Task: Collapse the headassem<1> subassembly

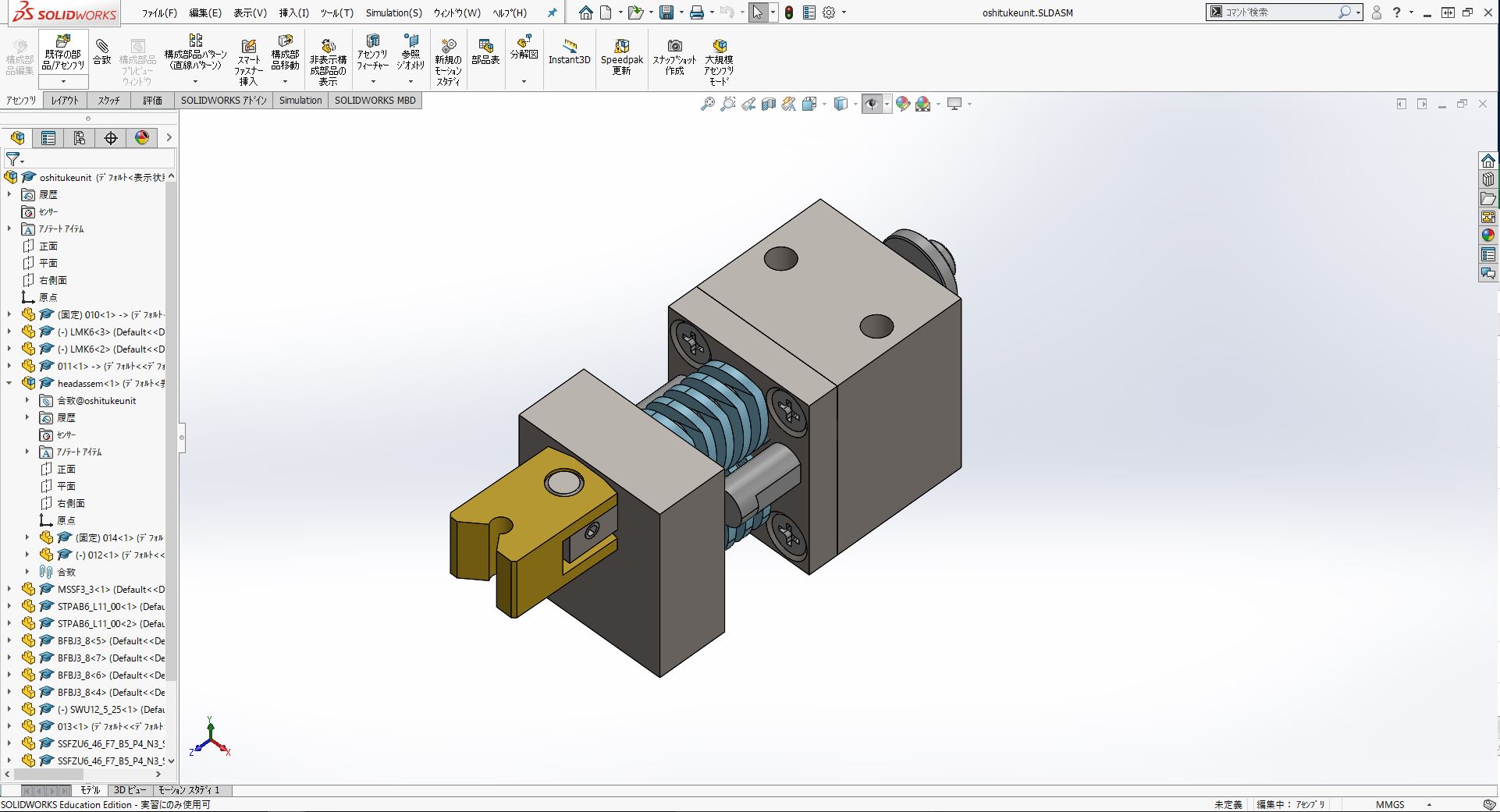Action: [x=9, y=383]
